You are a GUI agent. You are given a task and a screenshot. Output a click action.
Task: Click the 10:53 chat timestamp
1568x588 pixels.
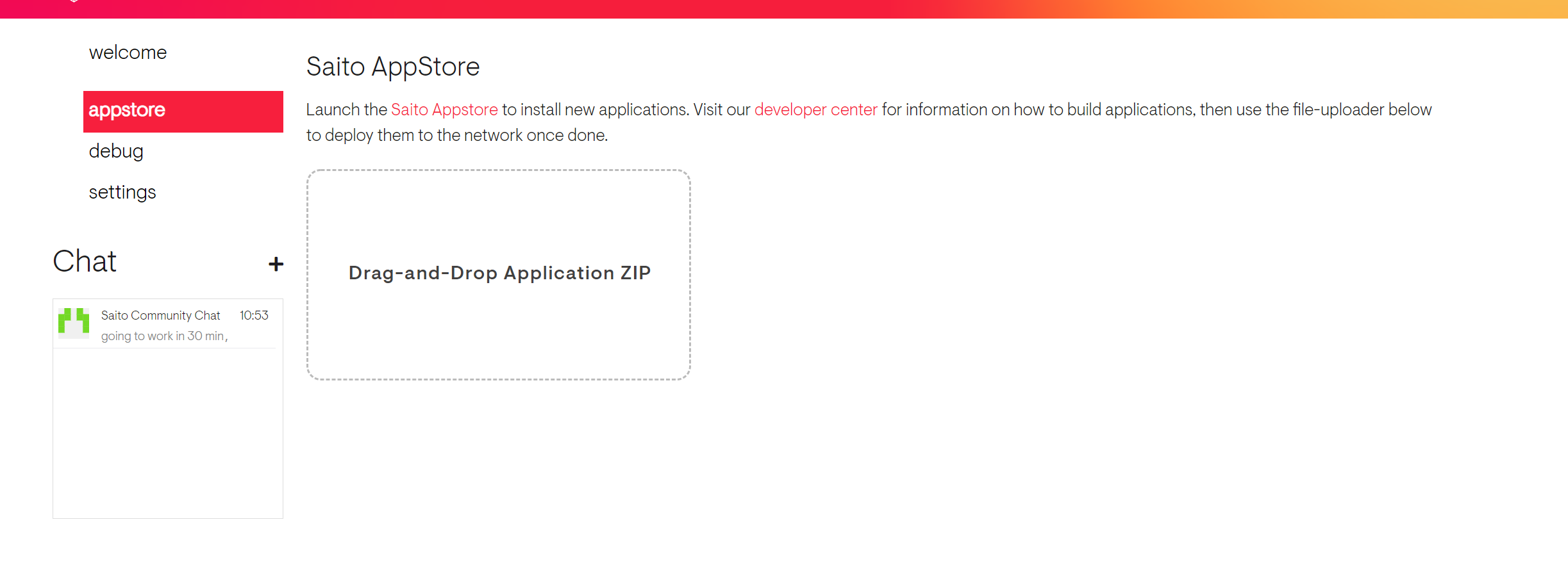coord(254,315)
